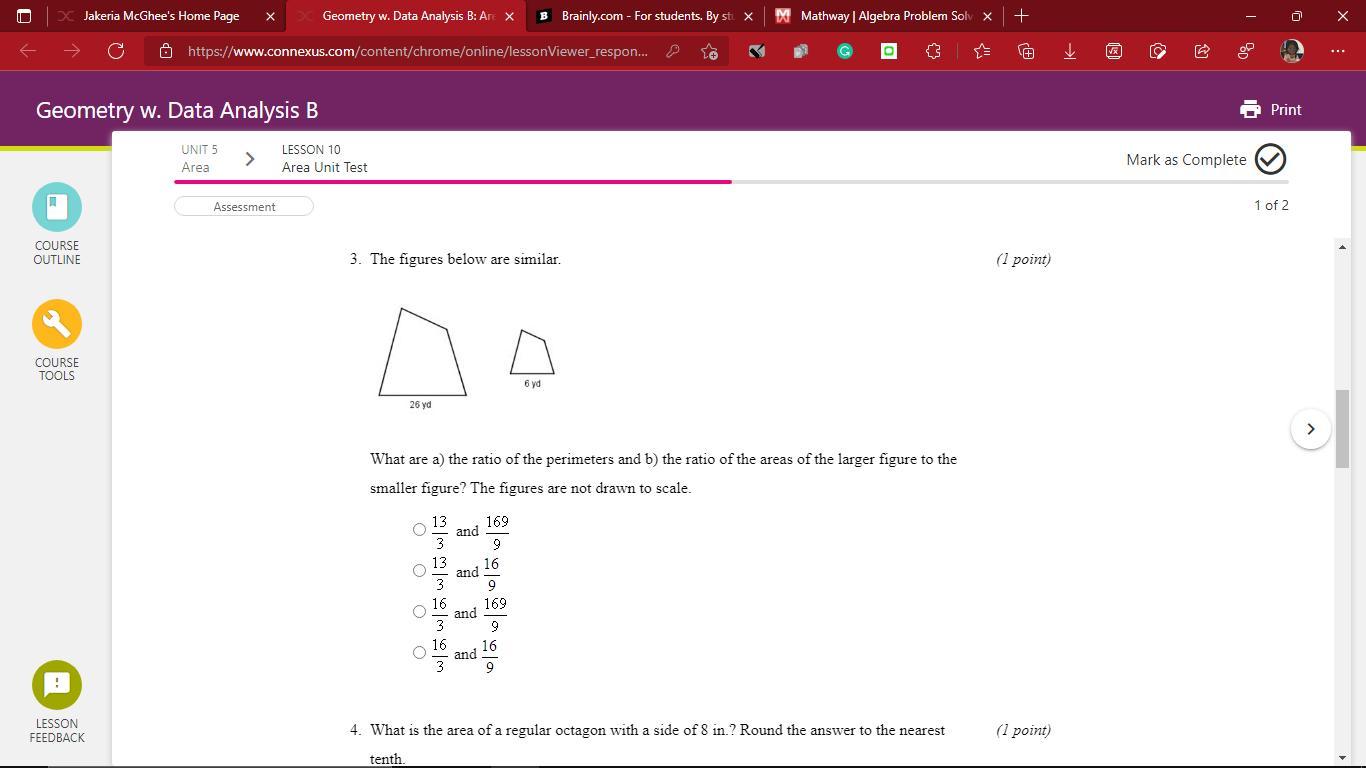The width and height of the screenshot is (1366, 768).
Task: Click the question 4 regular octagon text
Action: point(657,744)
